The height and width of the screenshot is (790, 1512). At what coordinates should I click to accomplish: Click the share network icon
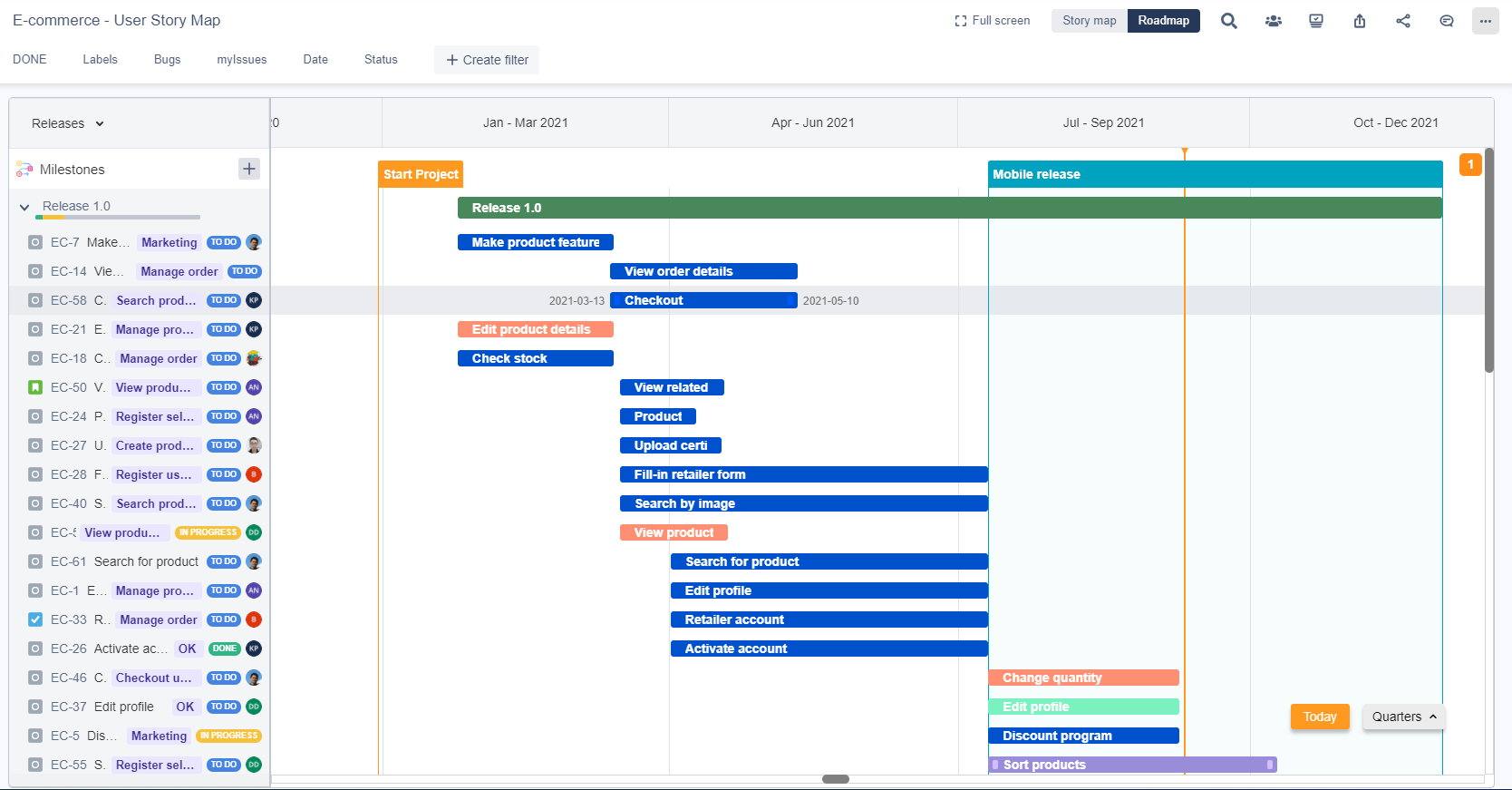pos(1403,21)
